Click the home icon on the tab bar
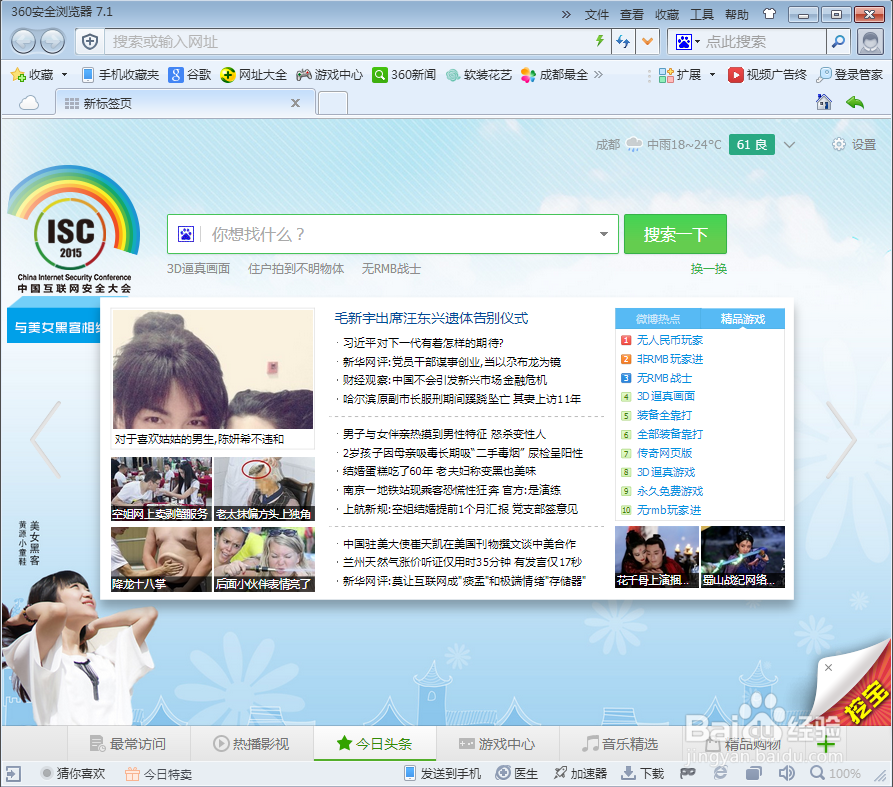893x787 pixels. (x=824, y=103)
